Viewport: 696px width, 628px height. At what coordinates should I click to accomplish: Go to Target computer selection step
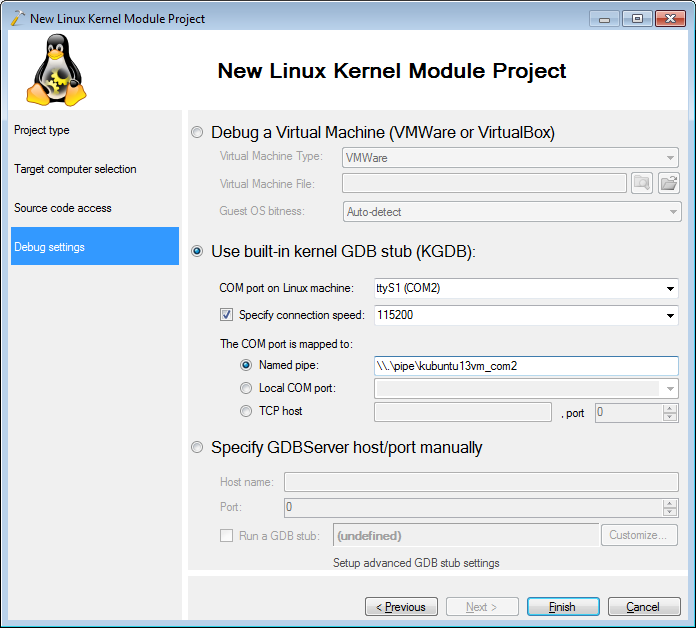(x=75, y=169)
